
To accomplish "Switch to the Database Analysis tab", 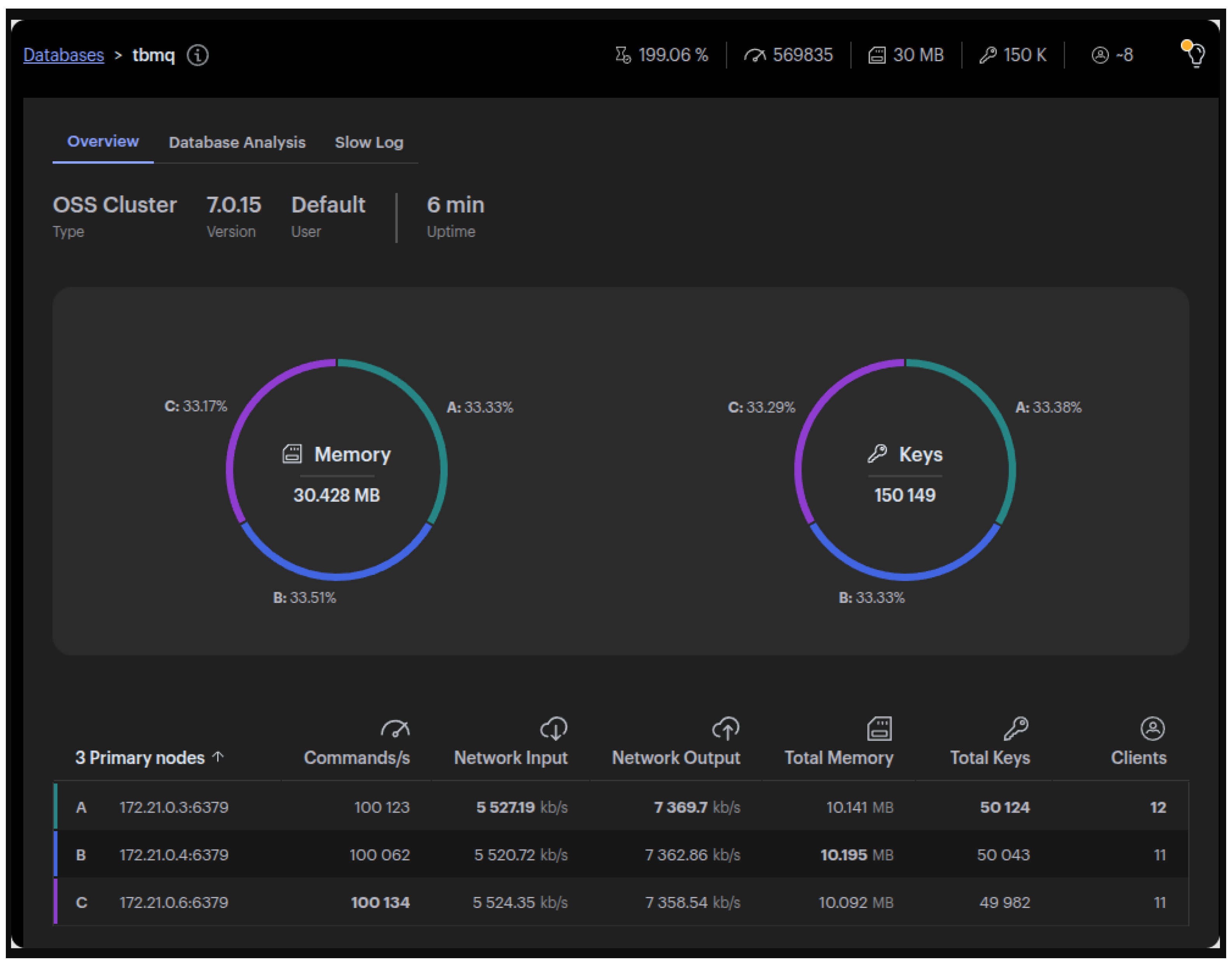I will tap(237, 143).
